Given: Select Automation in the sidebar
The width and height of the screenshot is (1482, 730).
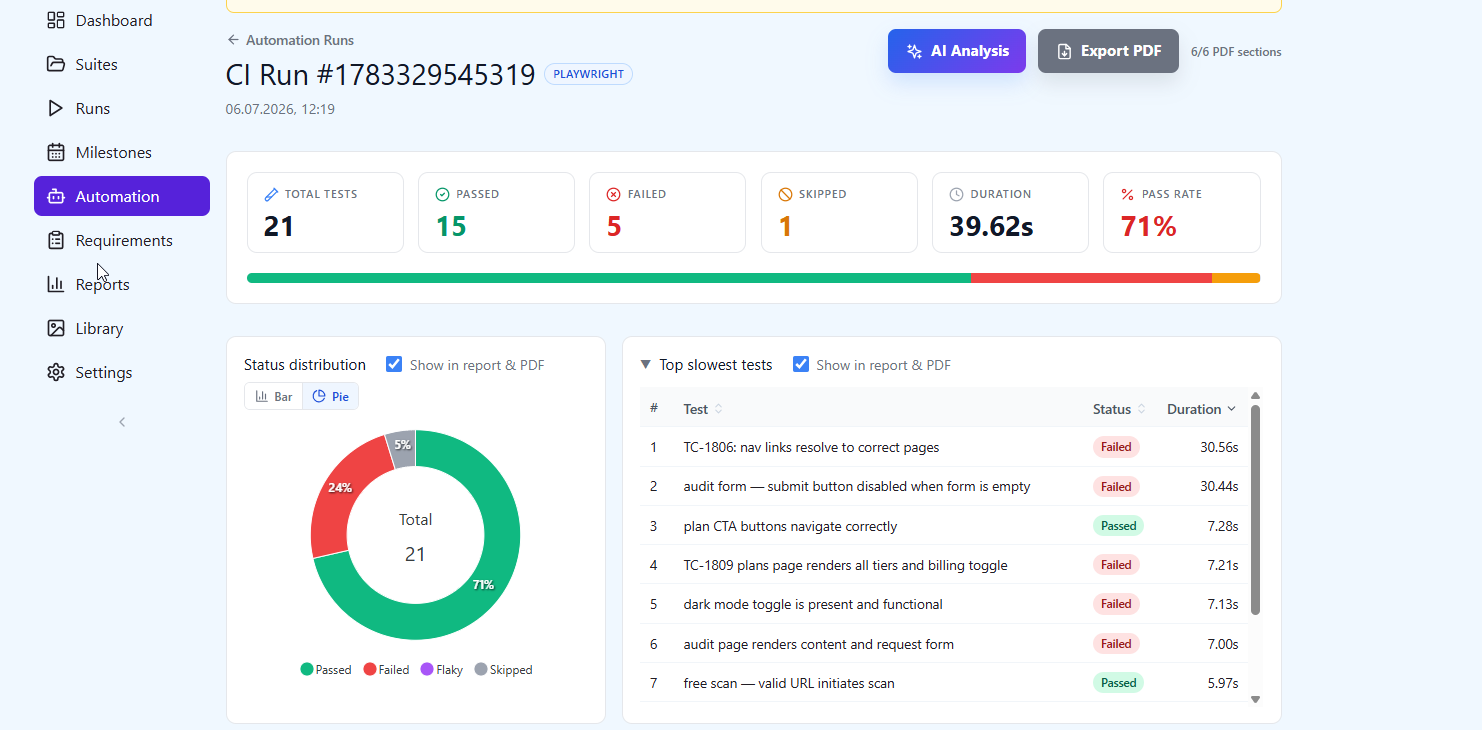Looking at the screenshot, I should pyautogui.click(x=122, y=196).
